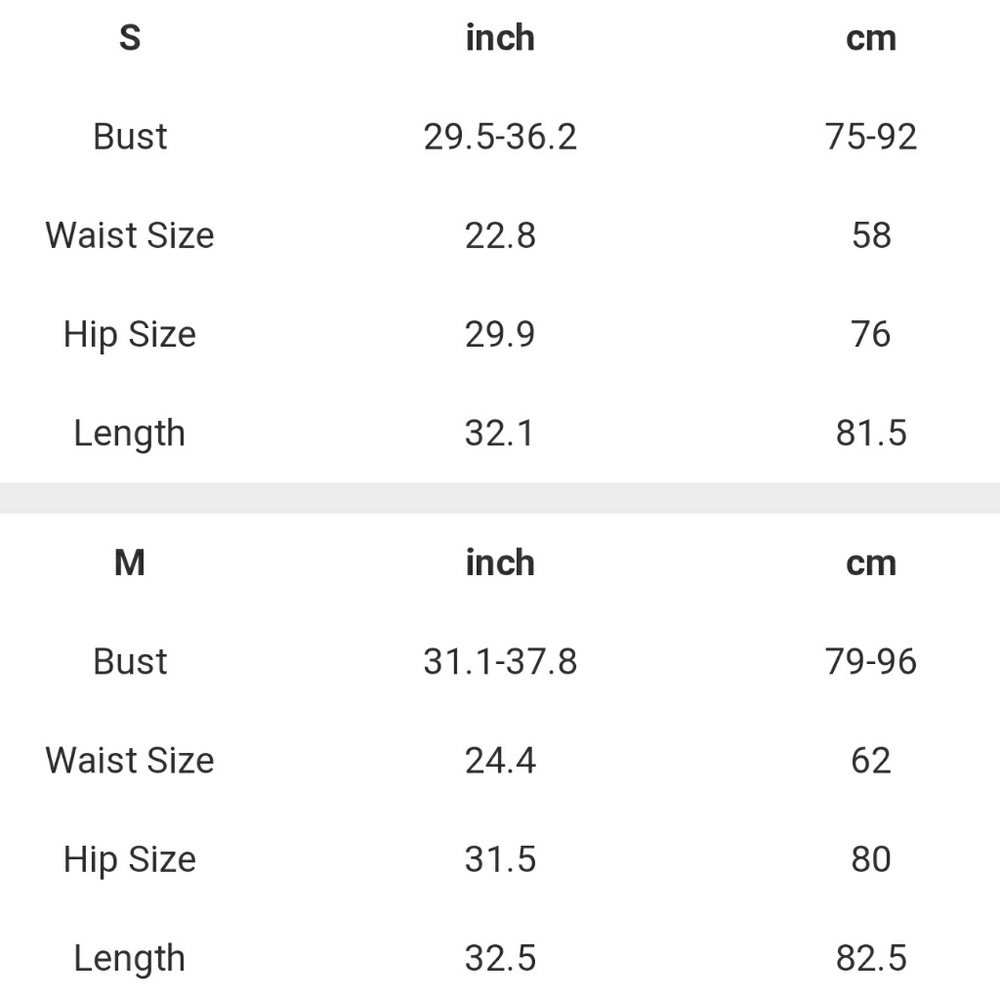The width and height of the screenshot is (1000, 999).
Task: Click the 81.5 length cm value
Action: click(x=871, y=433)
